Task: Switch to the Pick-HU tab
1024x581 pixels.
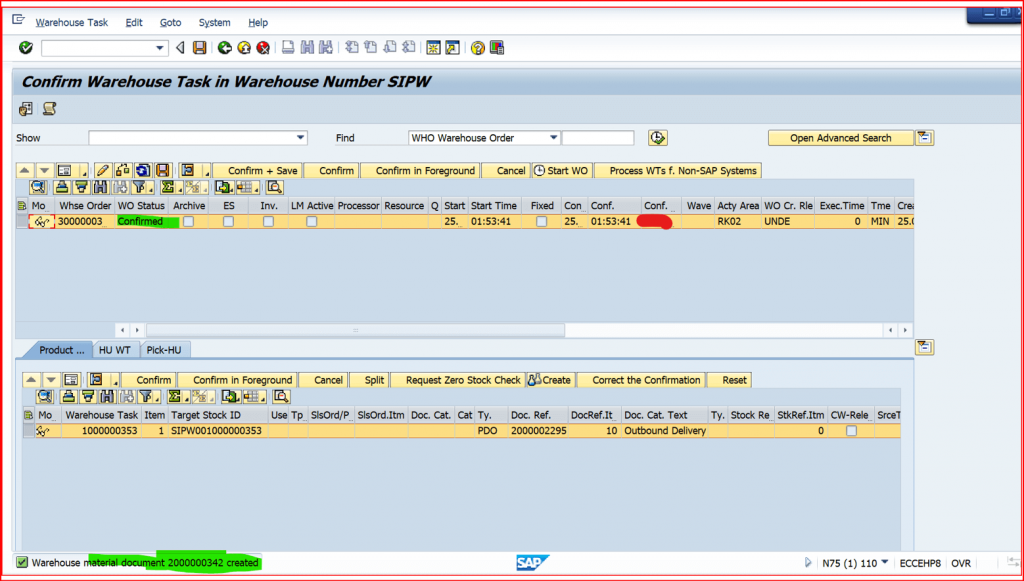Action: click(x=164, y=350)
